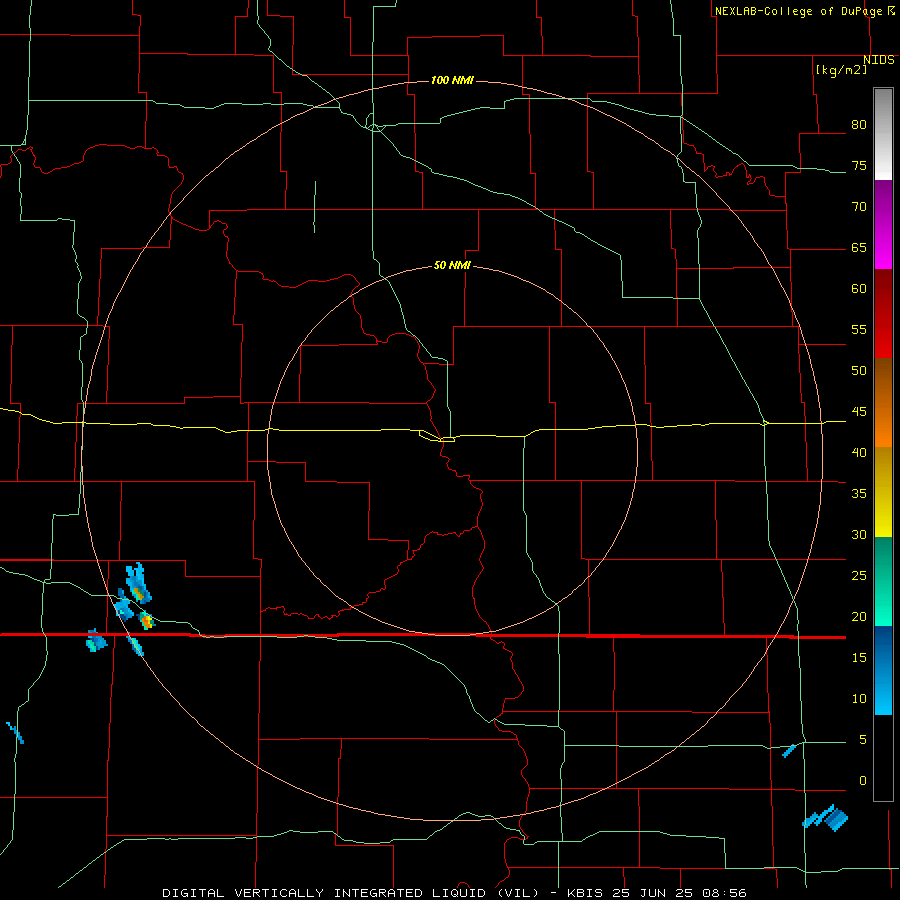Viewport: 900px width, 900px height.
Task: Click the 35 value on the VIL scale
Action: (x=859, y=494)
